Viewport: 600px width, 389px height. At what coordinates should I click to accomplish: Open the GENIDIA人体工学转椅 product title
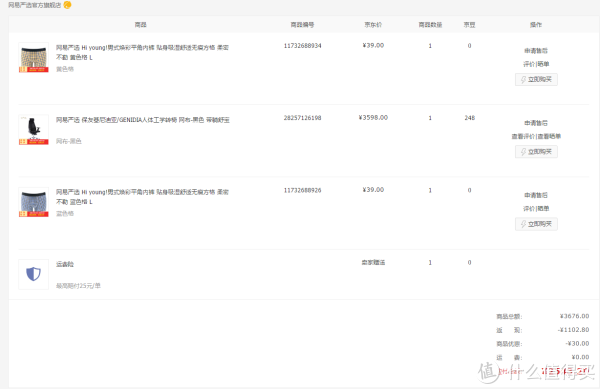click(143, 120)
